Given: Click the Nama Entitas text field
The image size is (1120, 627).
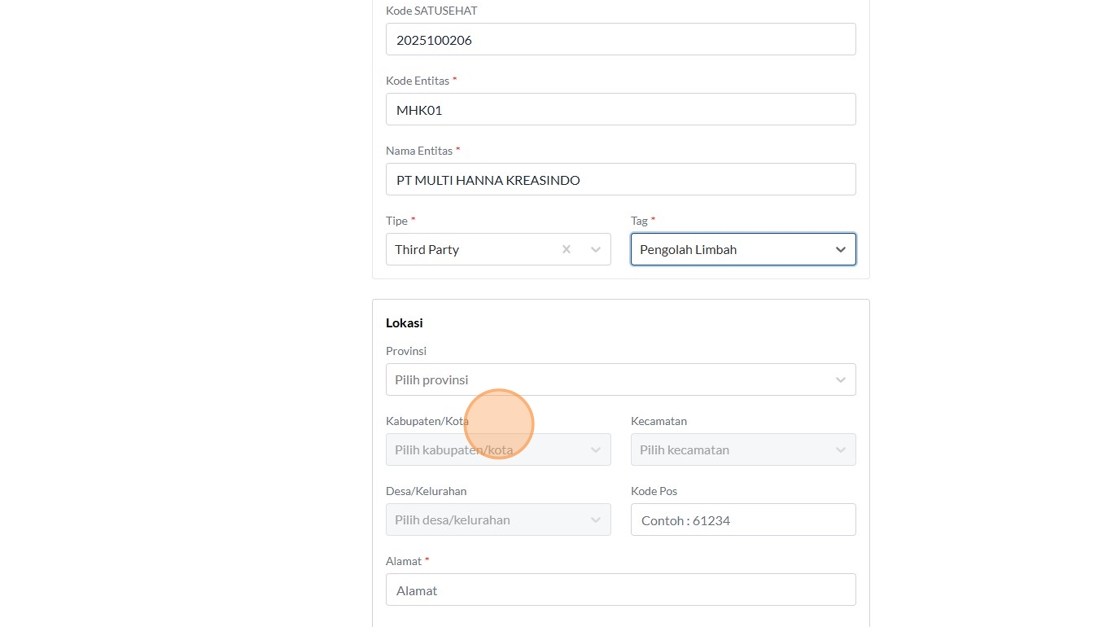Looking at the screenshot, I should [620, 180].
